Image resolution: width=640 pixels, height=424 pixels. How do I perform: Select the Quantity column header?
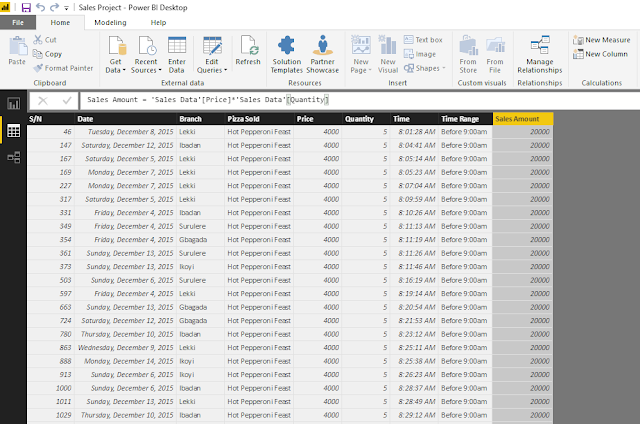pyautogui.click(x=367, y=119)
